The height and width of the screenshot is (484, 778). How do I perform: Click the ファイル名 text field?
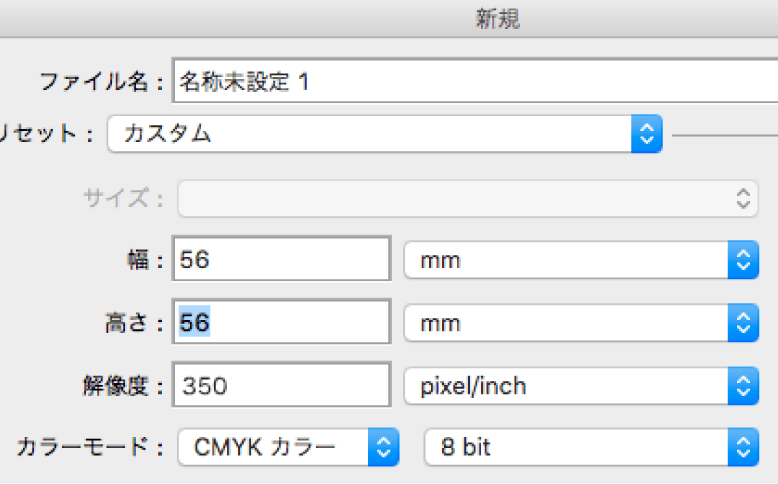pos(475,82)
